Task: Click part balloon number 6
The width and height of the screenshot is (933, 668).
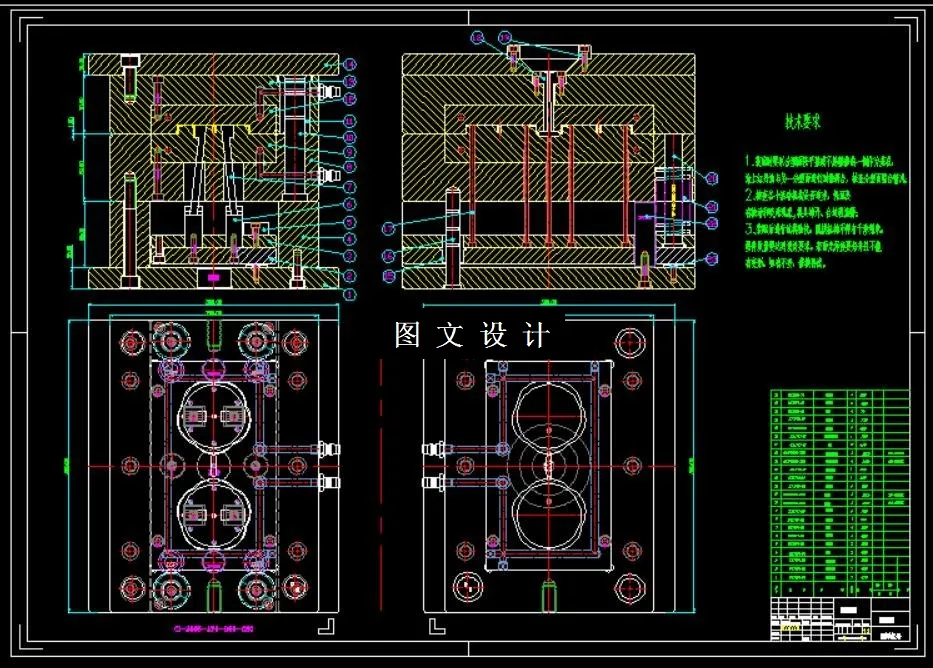Action: (350, 205)
